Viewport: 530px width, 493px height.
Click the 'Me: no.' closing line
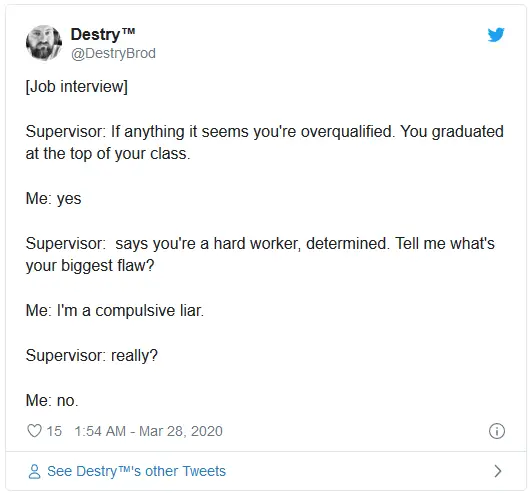pos(52,400)
